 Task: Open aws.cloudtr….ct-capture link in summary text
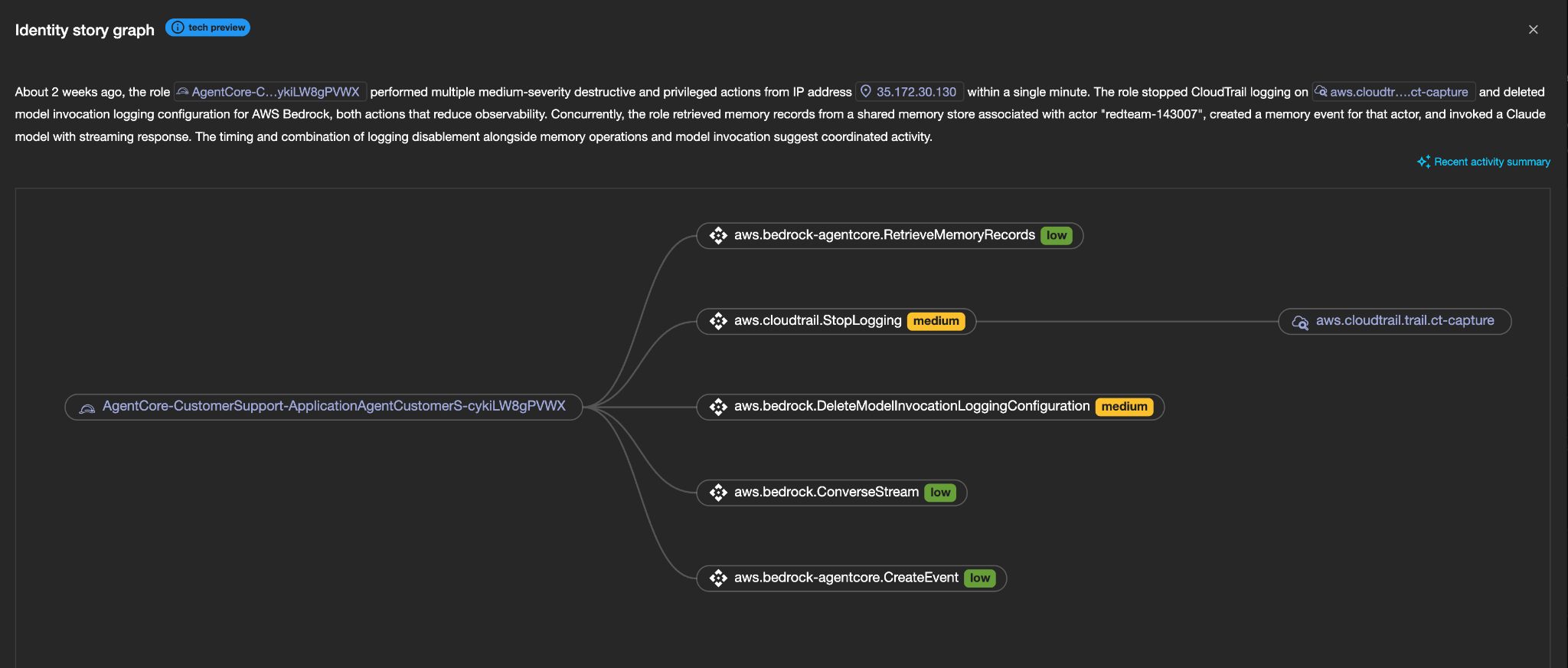point(1393,92)
